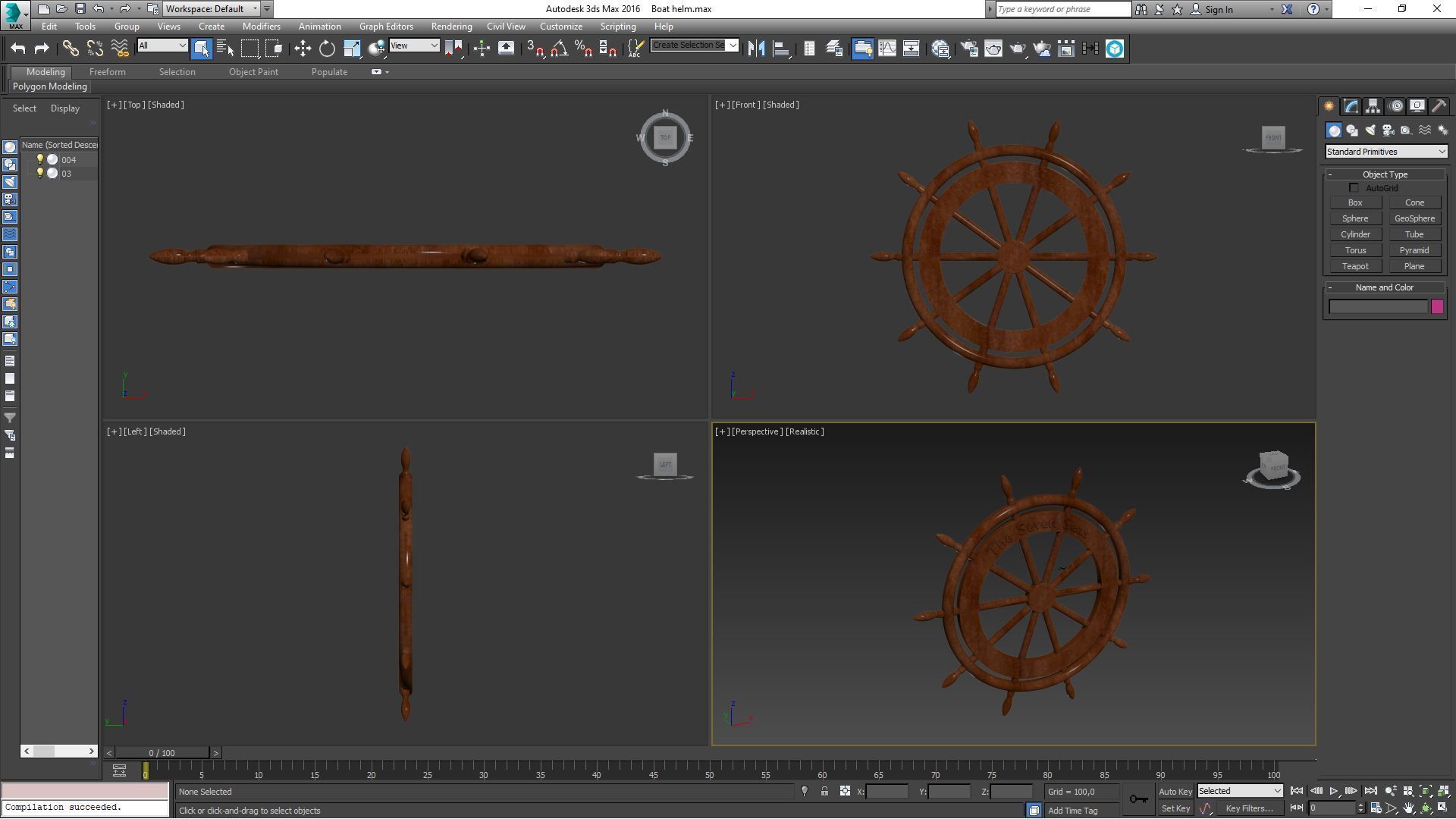The image size is (1456, 819).
Task: Select the Shapes create category
Action: [1351, 130]
